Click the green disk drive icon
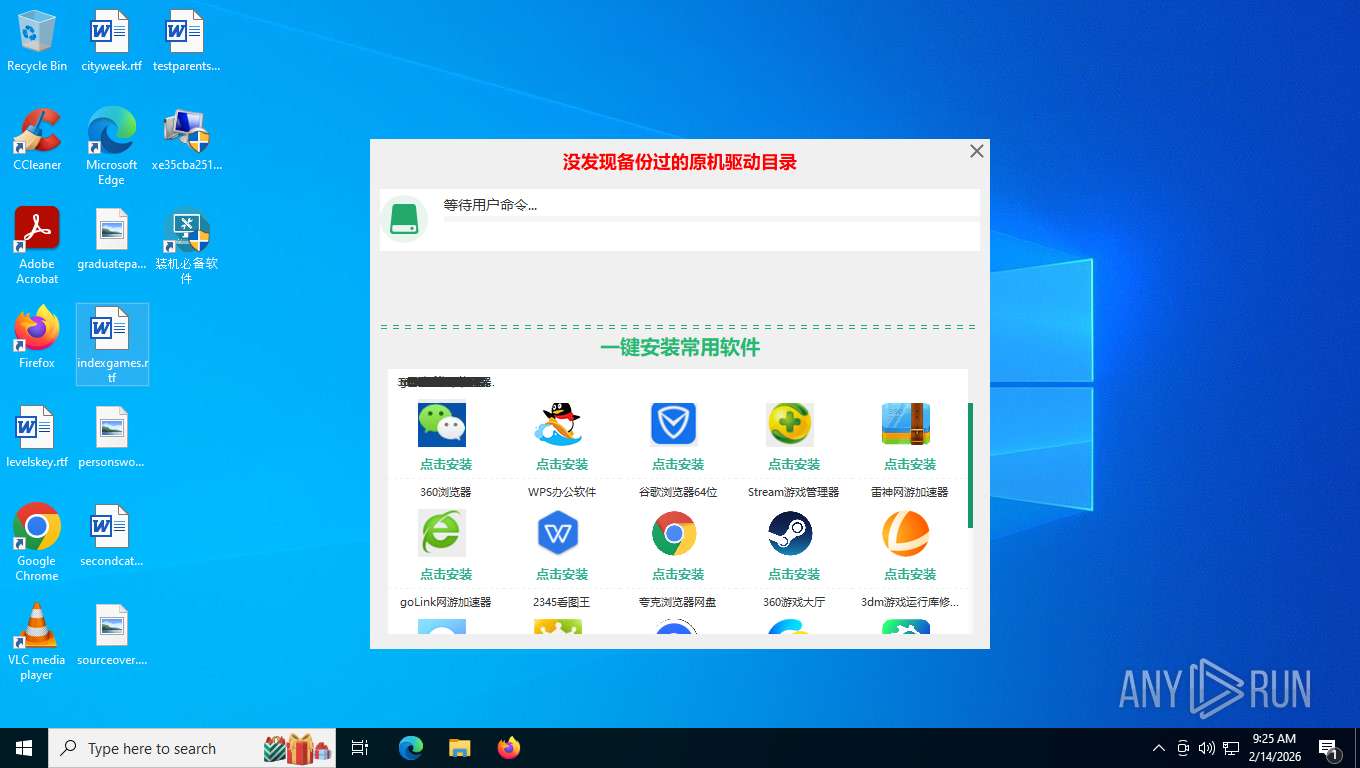Viewport: 1360px width, 768px height. pos(404,219)
